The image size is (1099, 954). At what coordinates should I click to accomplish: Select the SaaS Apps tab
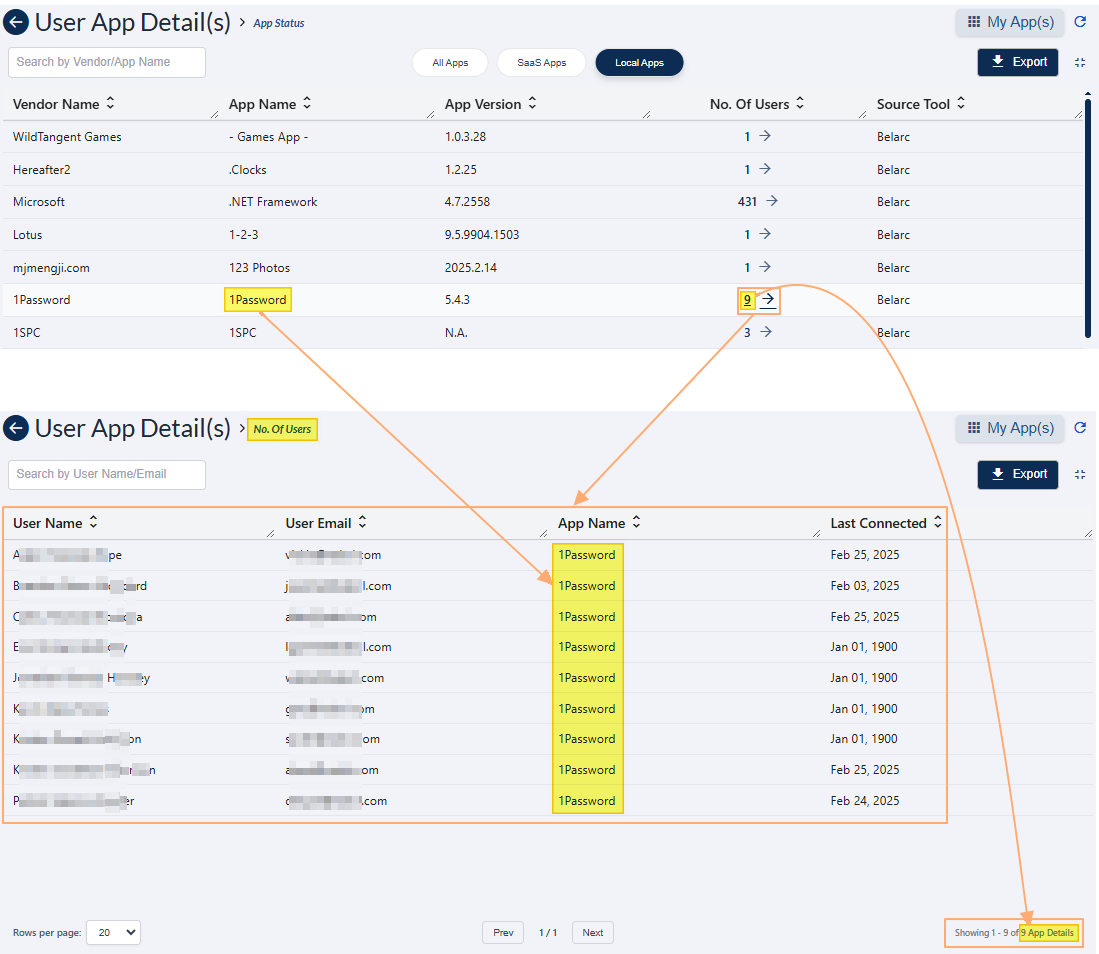[541, 63]
